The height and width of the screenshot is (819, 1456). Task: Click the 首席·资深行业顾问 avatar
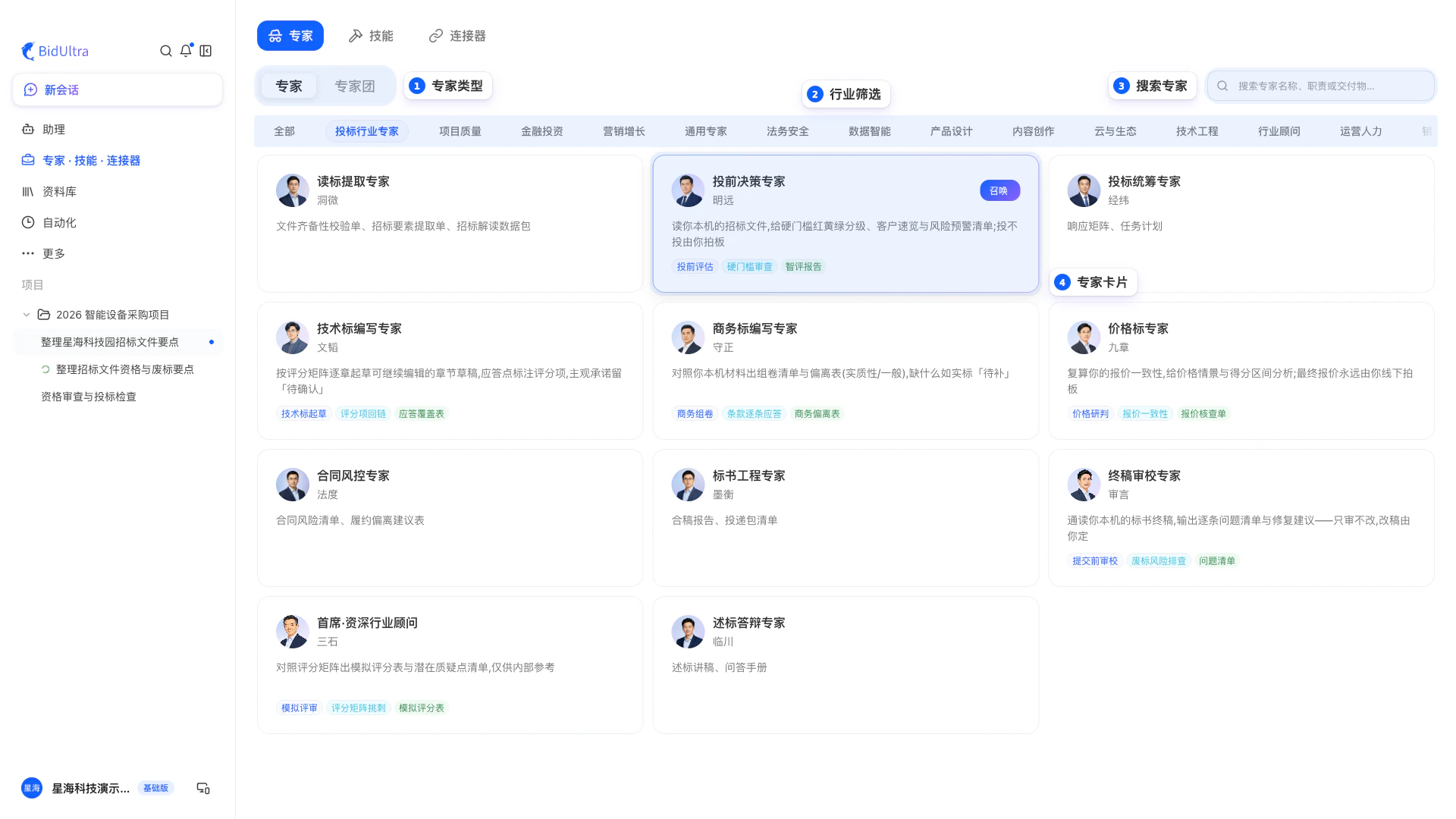coord(293,632)
